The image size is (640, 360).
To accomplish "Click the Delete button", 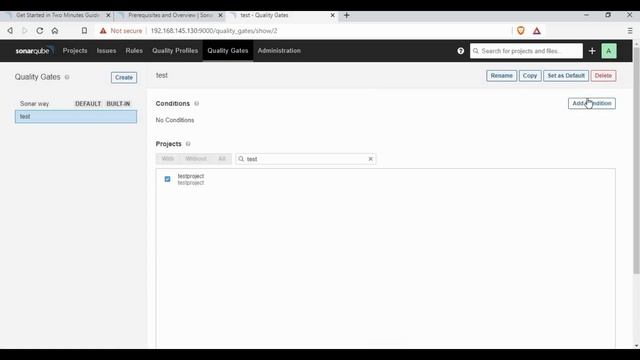I will 603,76.
